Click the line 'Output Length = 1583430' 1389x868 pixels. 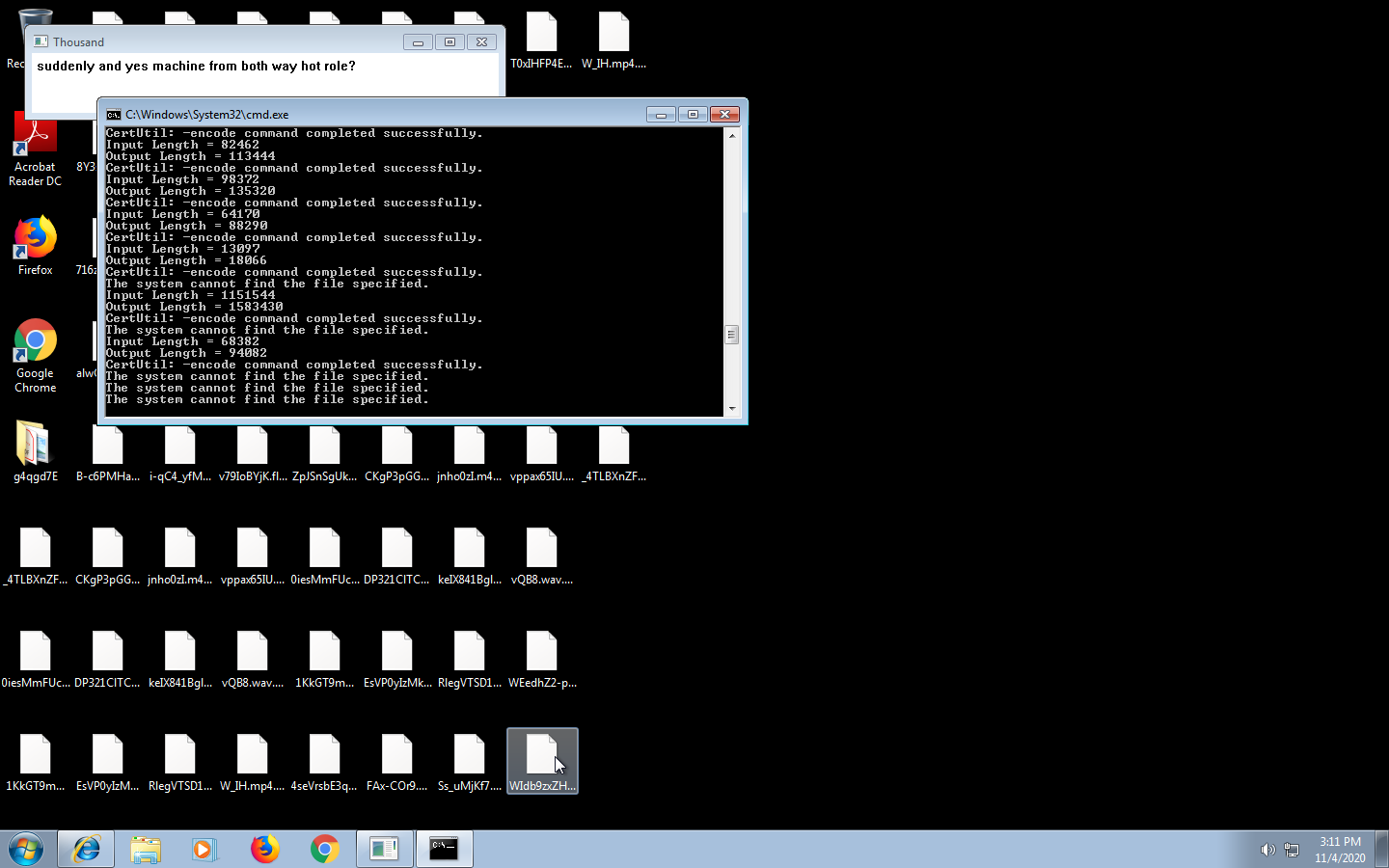pyautogui.click(x=194, y=308)
